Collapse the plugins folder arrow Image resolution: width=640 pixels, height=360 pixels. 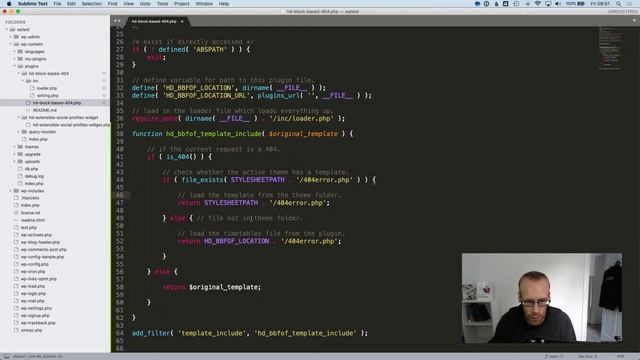[14, 66]
